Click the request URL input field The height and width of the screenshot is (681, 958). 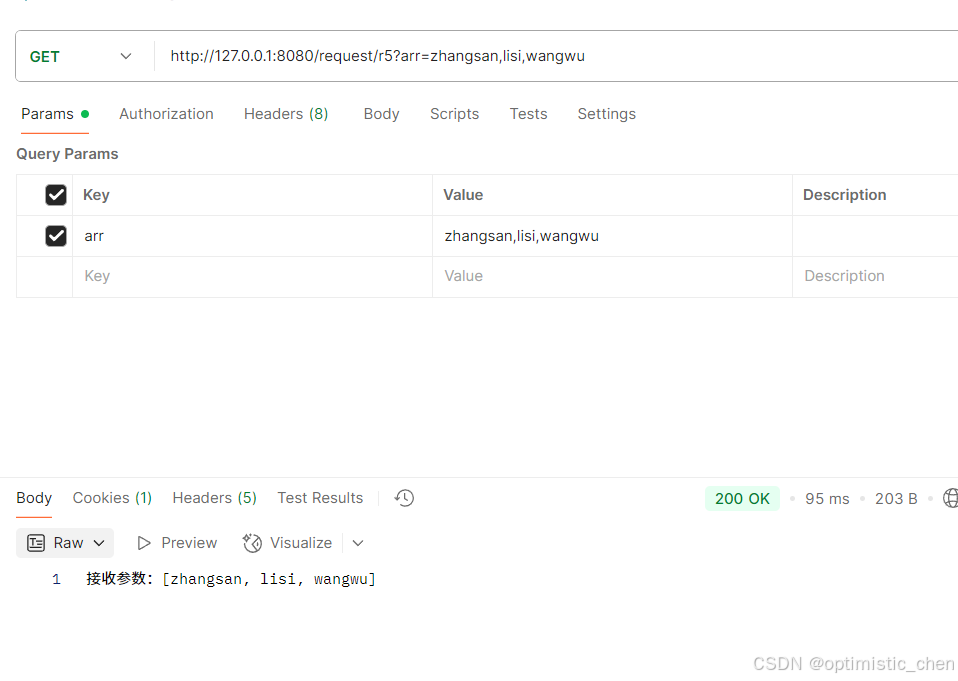pyautogui.click(x=556, y=56)
